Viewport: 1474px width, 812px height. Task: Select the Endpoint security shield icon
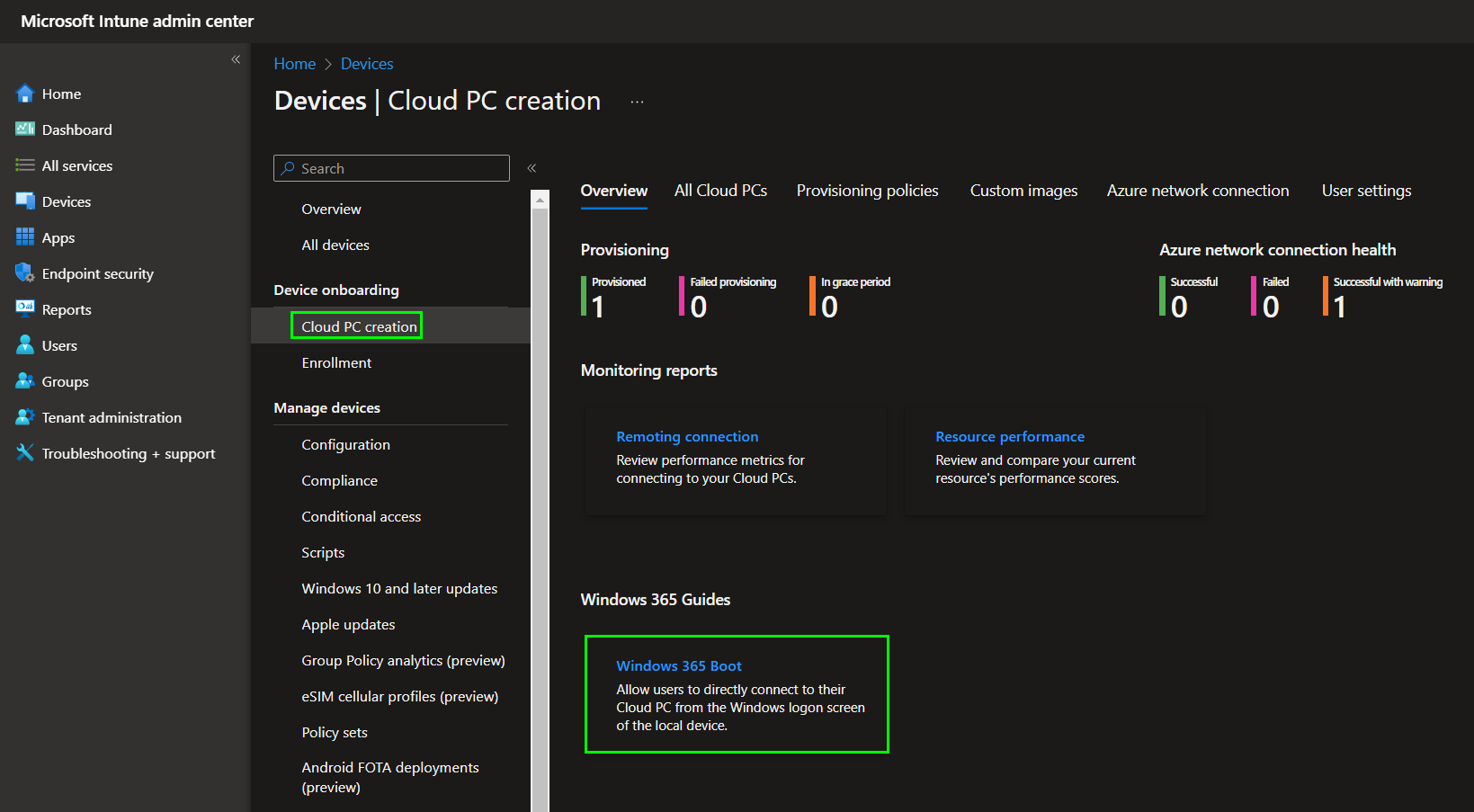[25, 273]
